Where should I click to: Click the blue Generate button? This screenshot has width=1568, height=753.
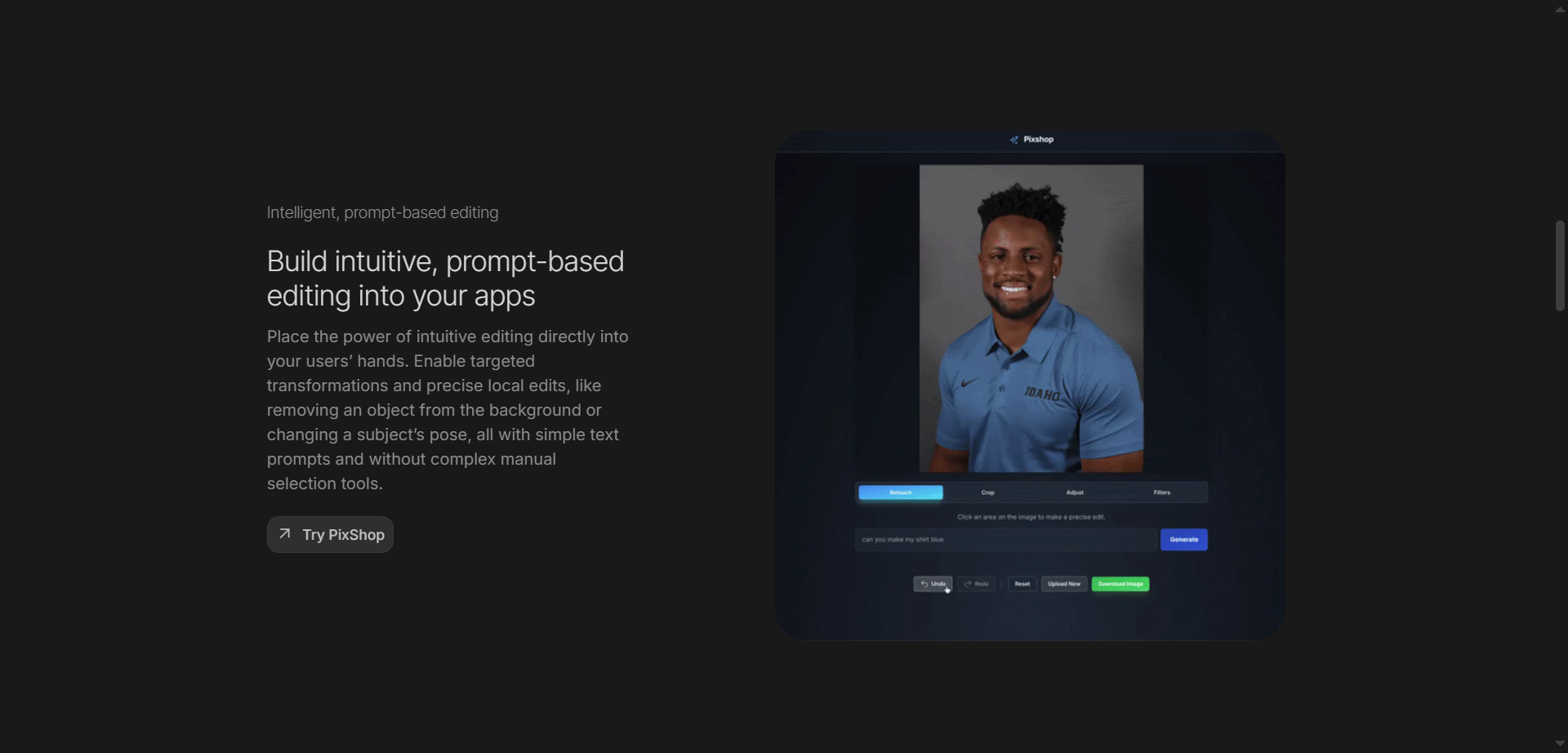[1184, 539]
